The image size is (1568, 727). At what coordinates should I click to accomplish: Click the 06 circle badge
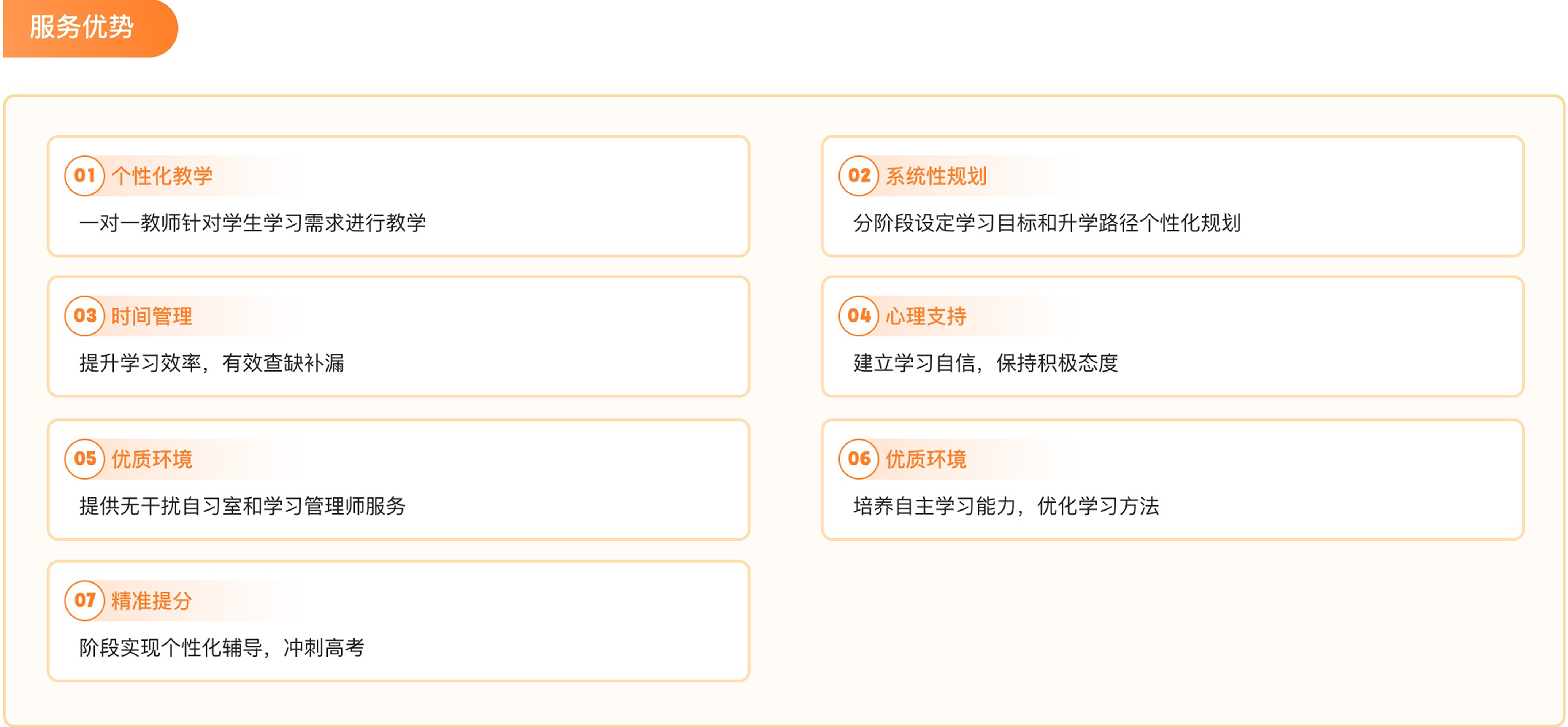(x=859, y=459)
